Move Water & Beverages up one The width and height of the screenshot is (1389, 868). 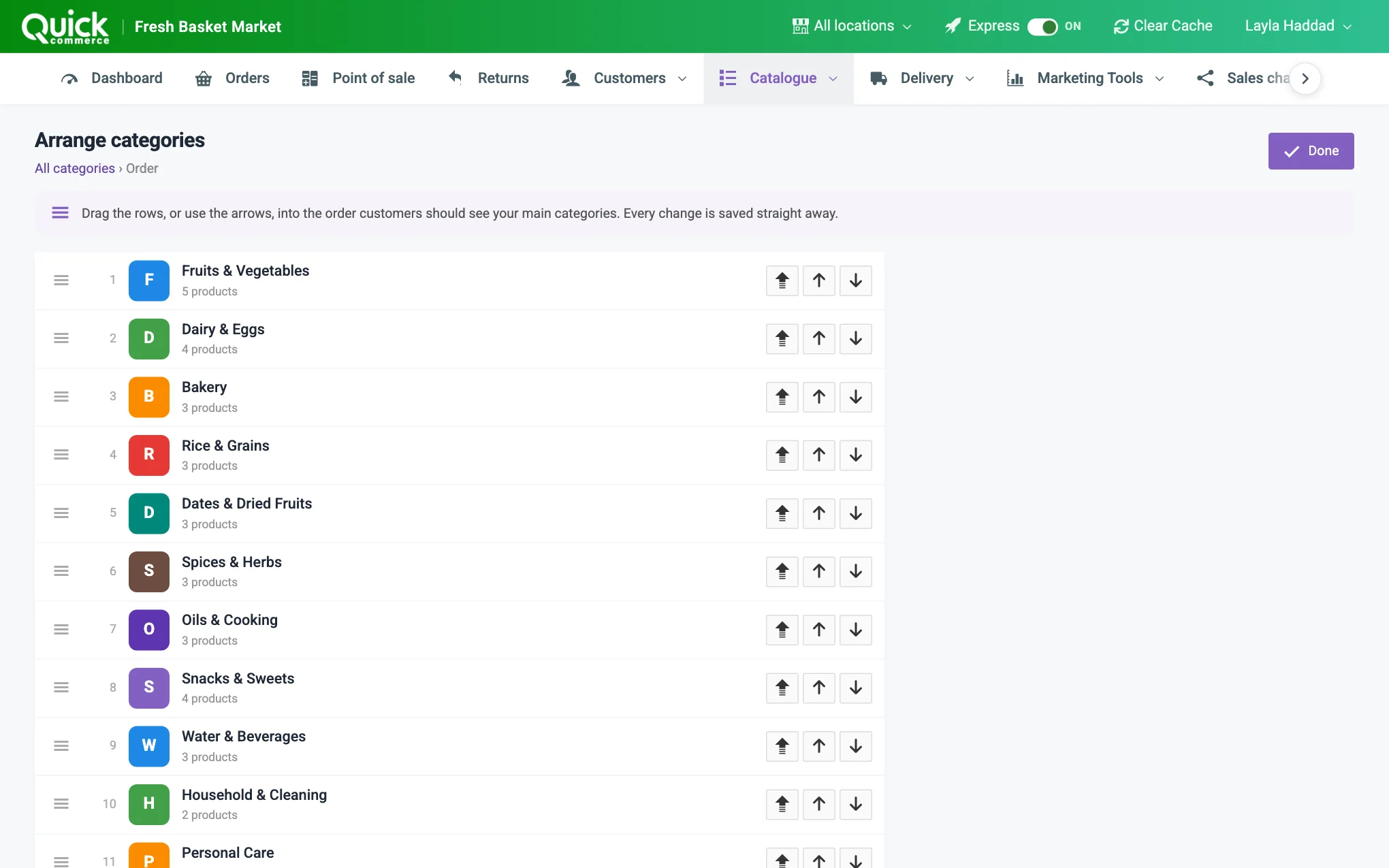pyautogui.click(x=818, y=746)
